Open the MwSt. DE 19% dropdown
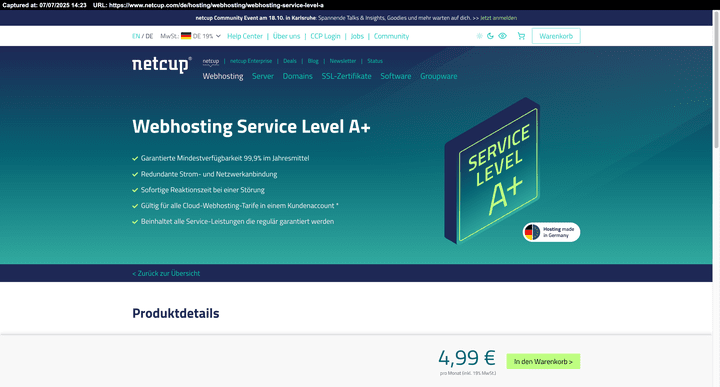720x387 pixels. click(x=191, y=36)
